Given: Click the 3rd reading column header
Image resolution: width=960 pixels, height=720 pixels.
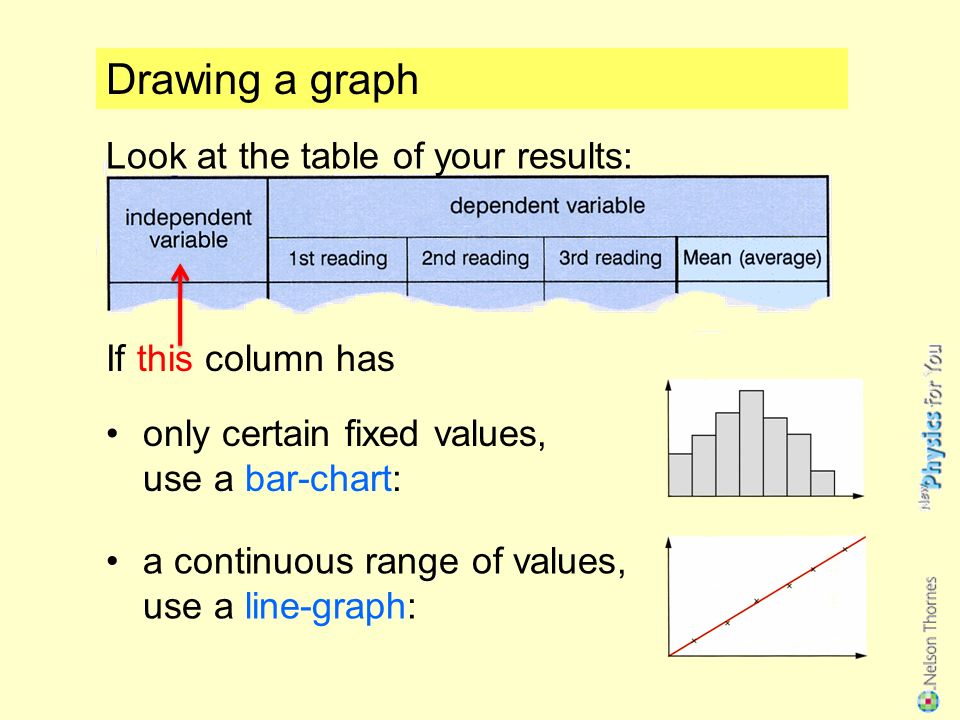Looking at the screenshot, I should pyautogui.click(x=610, y=259).
